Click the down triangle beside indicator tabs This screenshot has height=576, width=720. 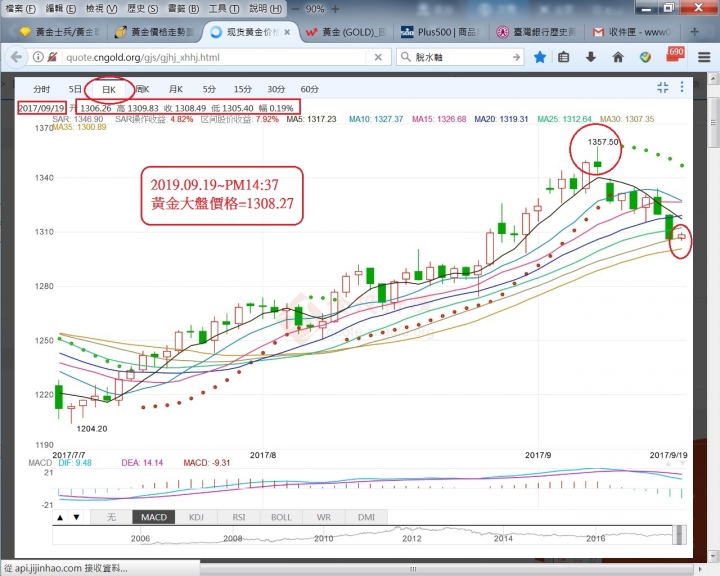point(77,517)
